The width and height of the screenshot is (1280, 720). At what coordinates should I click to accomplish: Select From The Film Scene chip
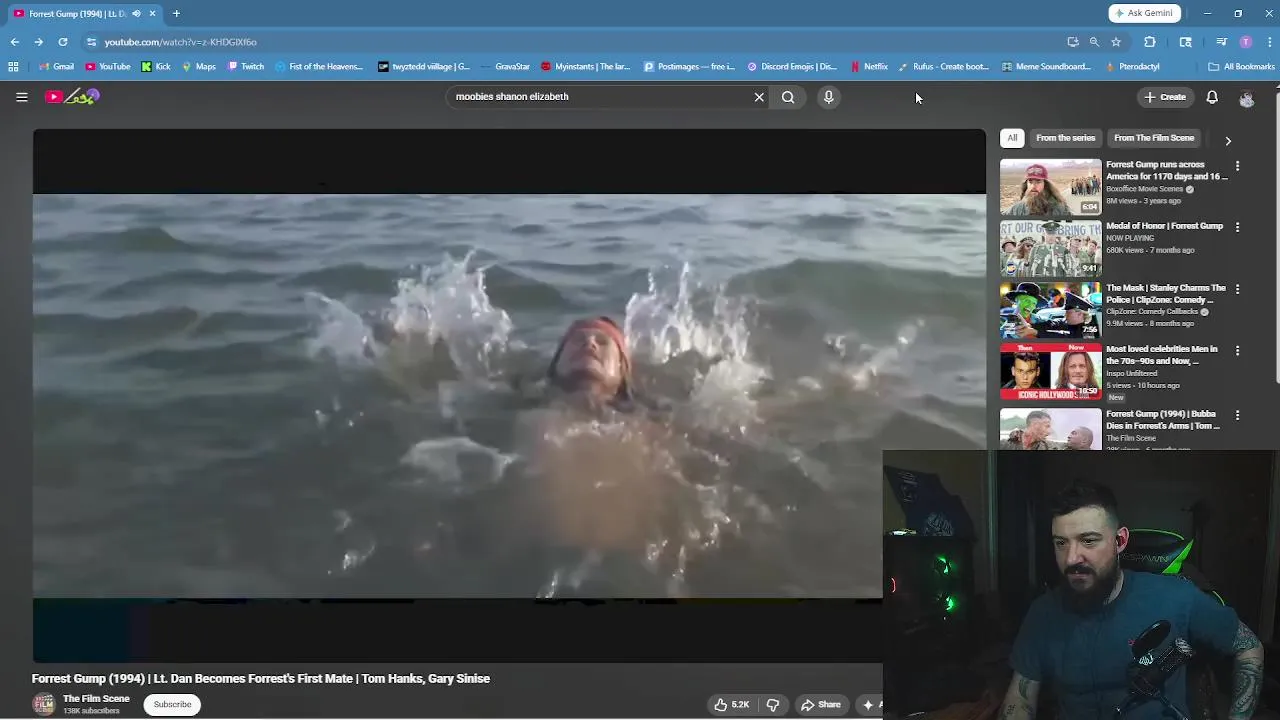pyautogui.click(x=1154, y=138)
